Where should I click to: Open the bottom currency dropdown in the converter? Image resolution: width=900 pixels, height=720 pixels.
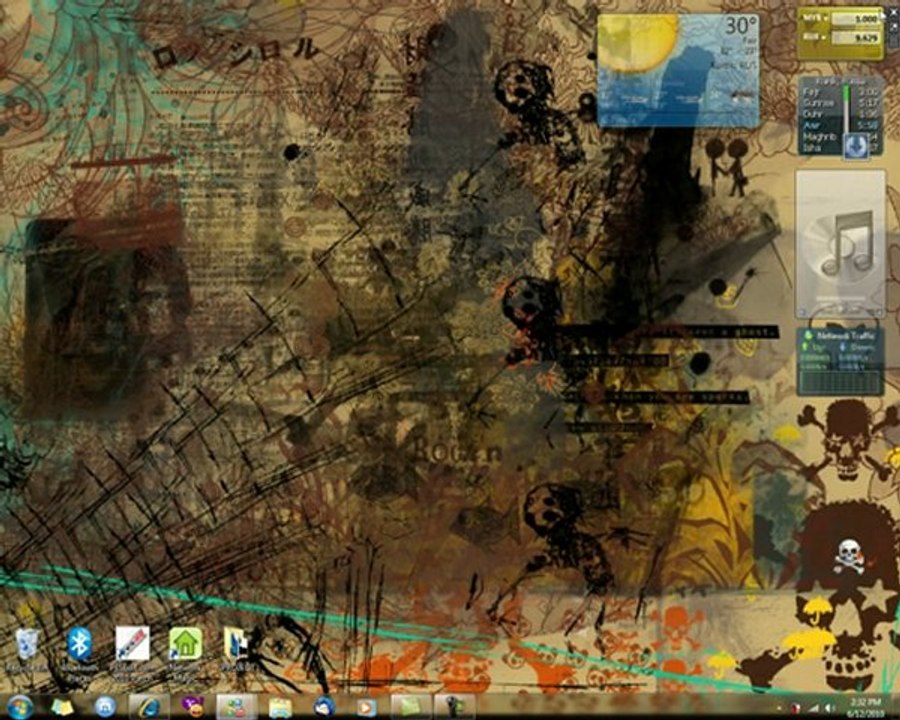click(x=814, y=37)
